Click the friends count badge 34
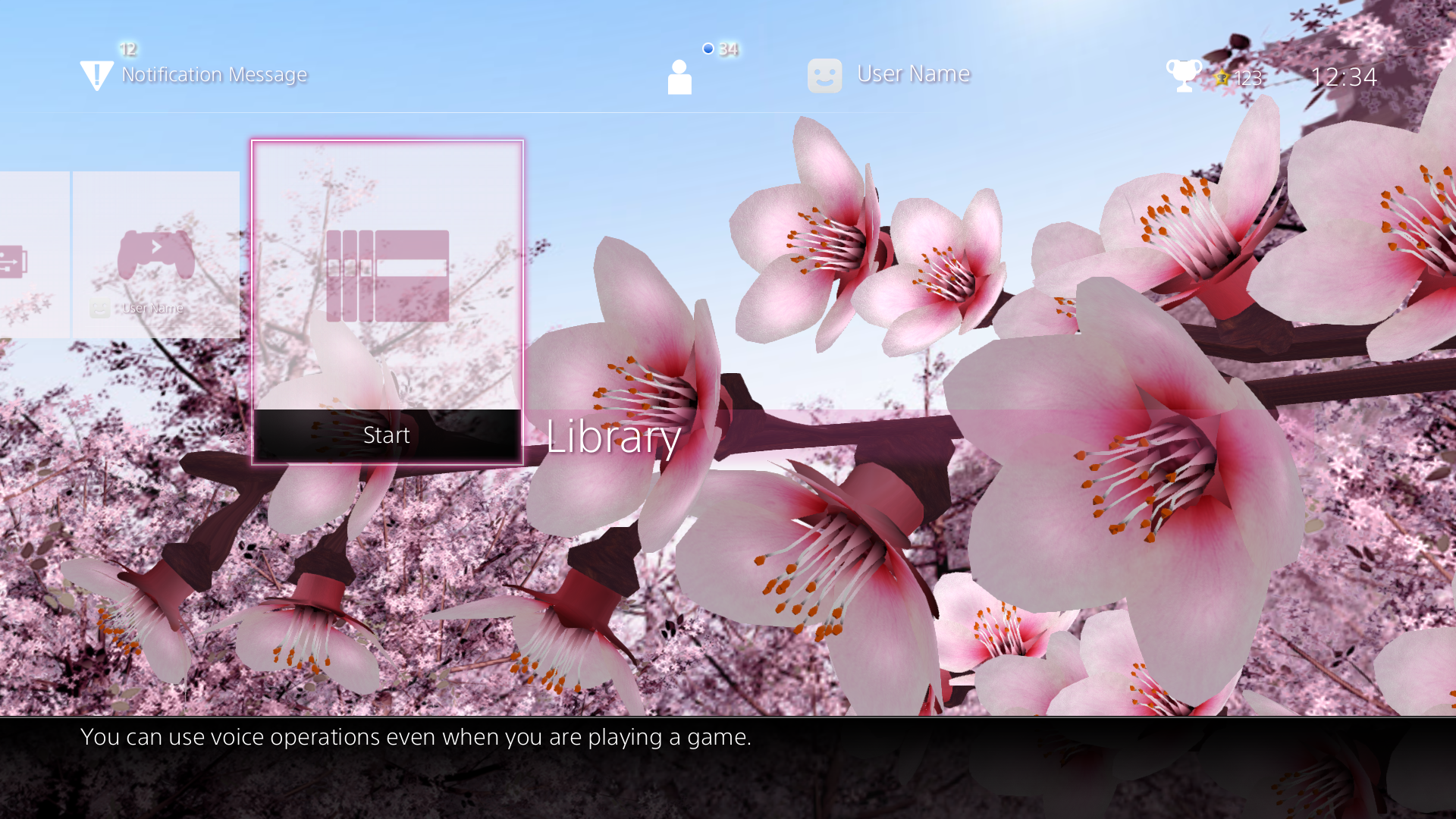1456x819 pixels. coord(728,49)
